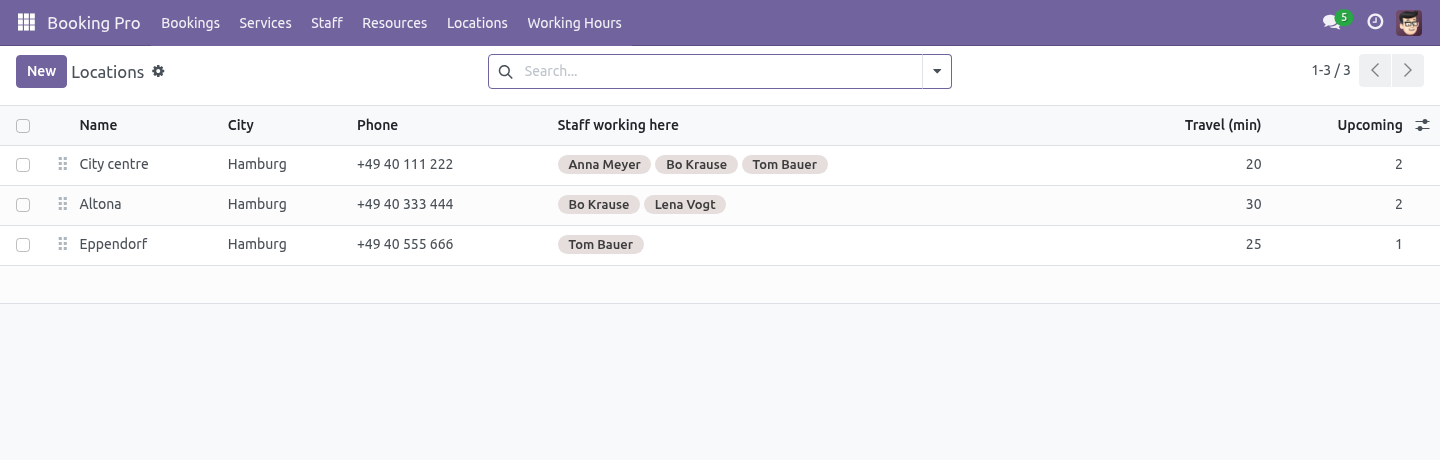Toggle the select-all header checkbox
This screenshot has height=460, width=1440.
tap(23, 125)
